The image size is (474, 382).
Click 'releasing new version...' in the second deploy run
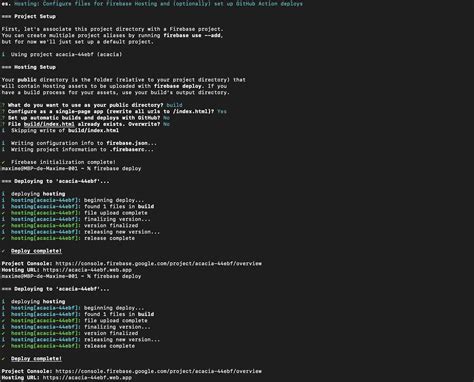[x=122, y=340]
